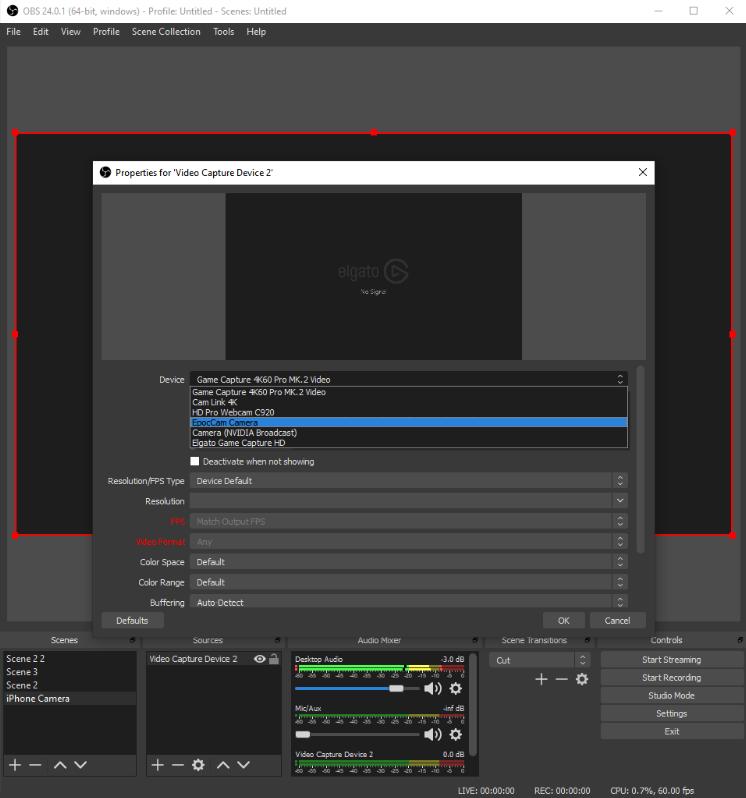This screenshot has width=746, height=798.
Task: Click the Properties dialog vertical scrollbar
Action: (x=641, y=460)
